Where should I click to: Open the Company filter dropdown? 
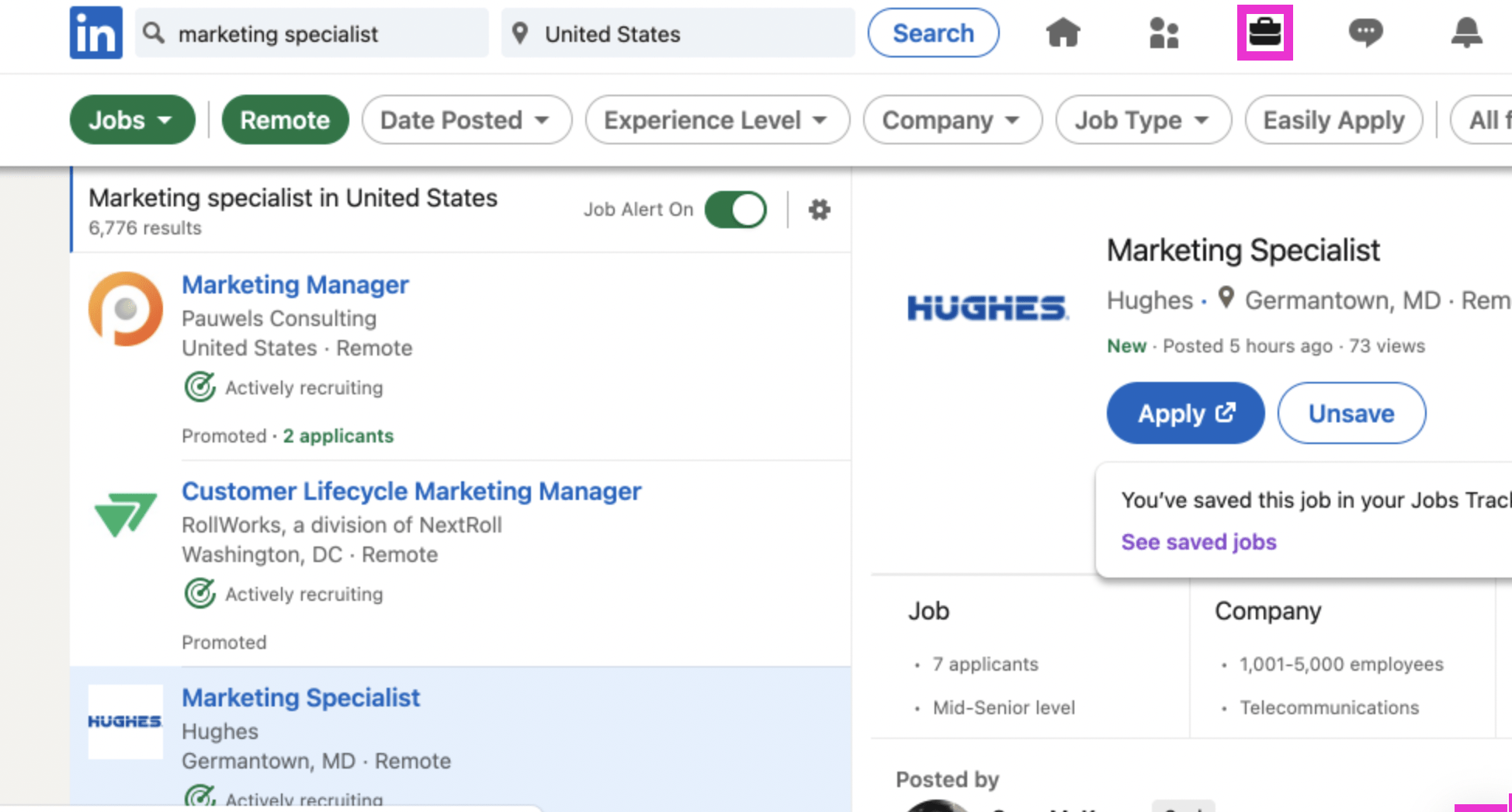[x=952, y=120]
